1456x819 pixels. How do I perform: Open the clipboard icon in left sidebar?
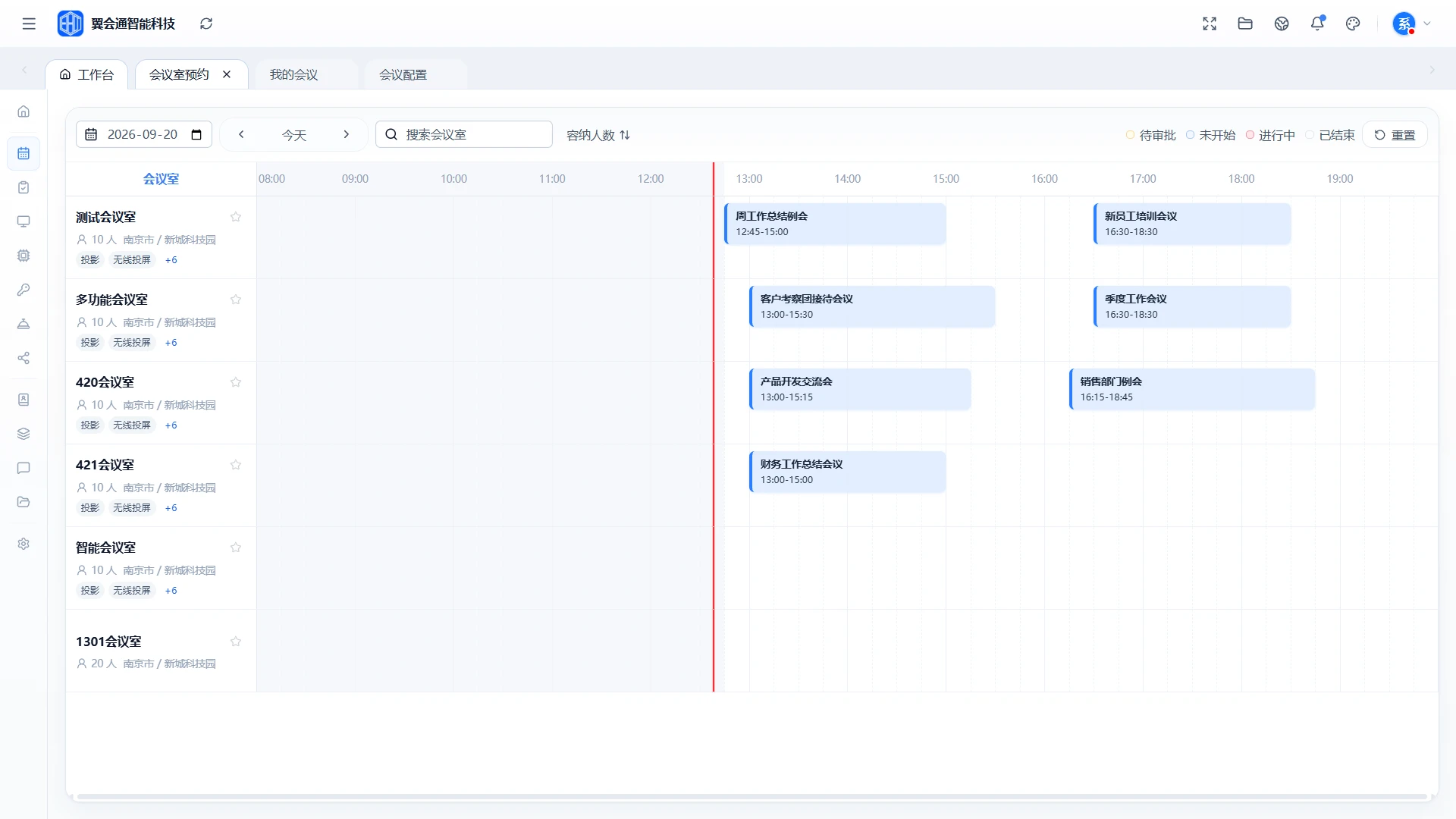24,187
